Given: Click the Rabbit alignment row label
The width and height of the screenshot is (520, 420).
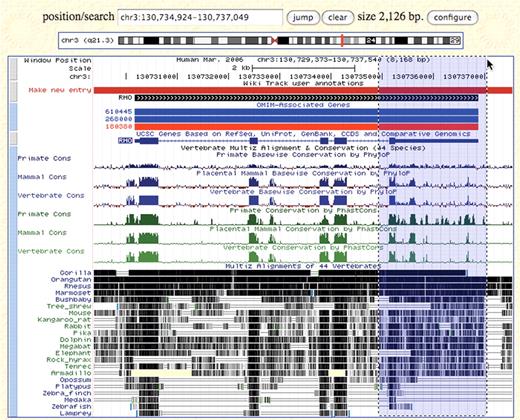Looking at the screenshot, I should [x=78, y=326].
